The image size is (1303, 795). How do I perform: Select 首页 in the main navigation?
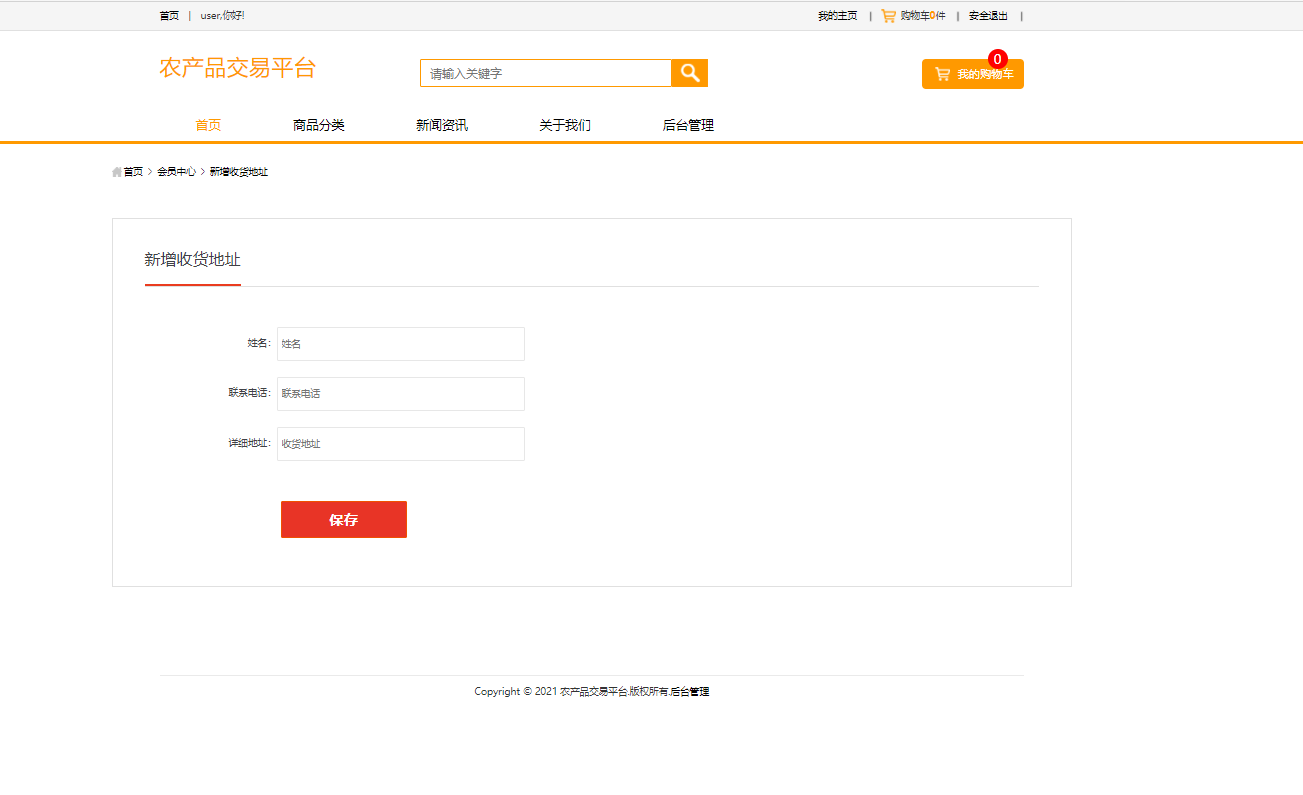[x=207, y=124]
